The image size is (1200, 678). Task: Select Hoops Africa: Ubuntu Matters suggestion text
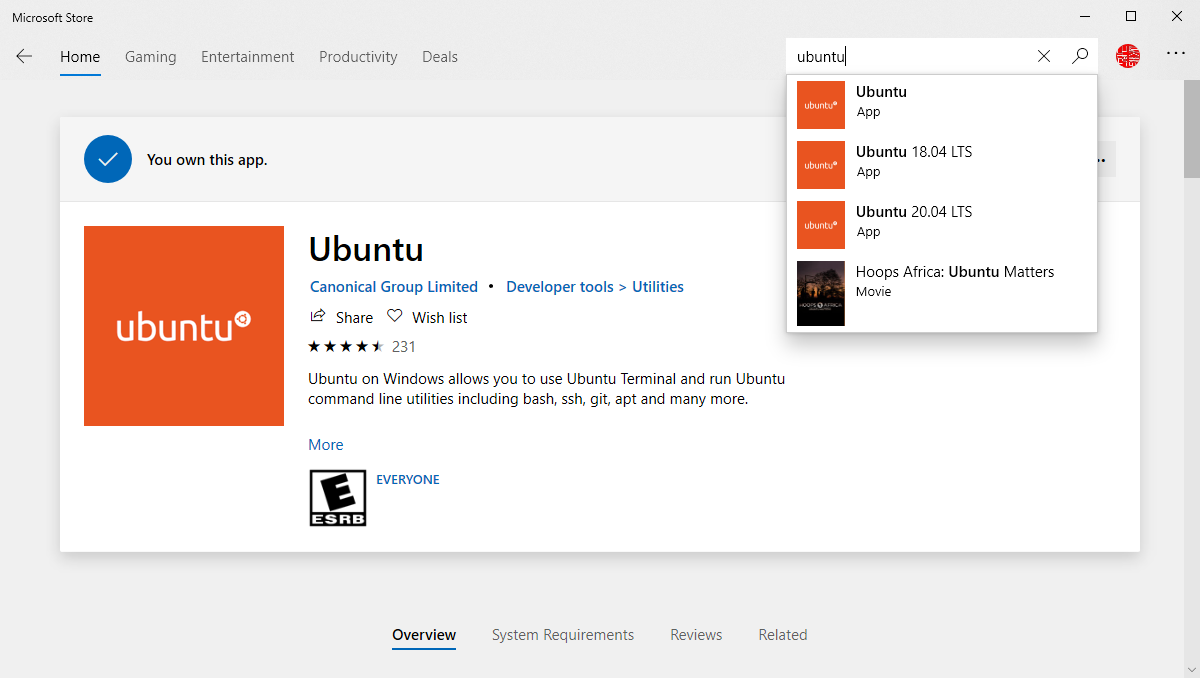pos(955,272)
